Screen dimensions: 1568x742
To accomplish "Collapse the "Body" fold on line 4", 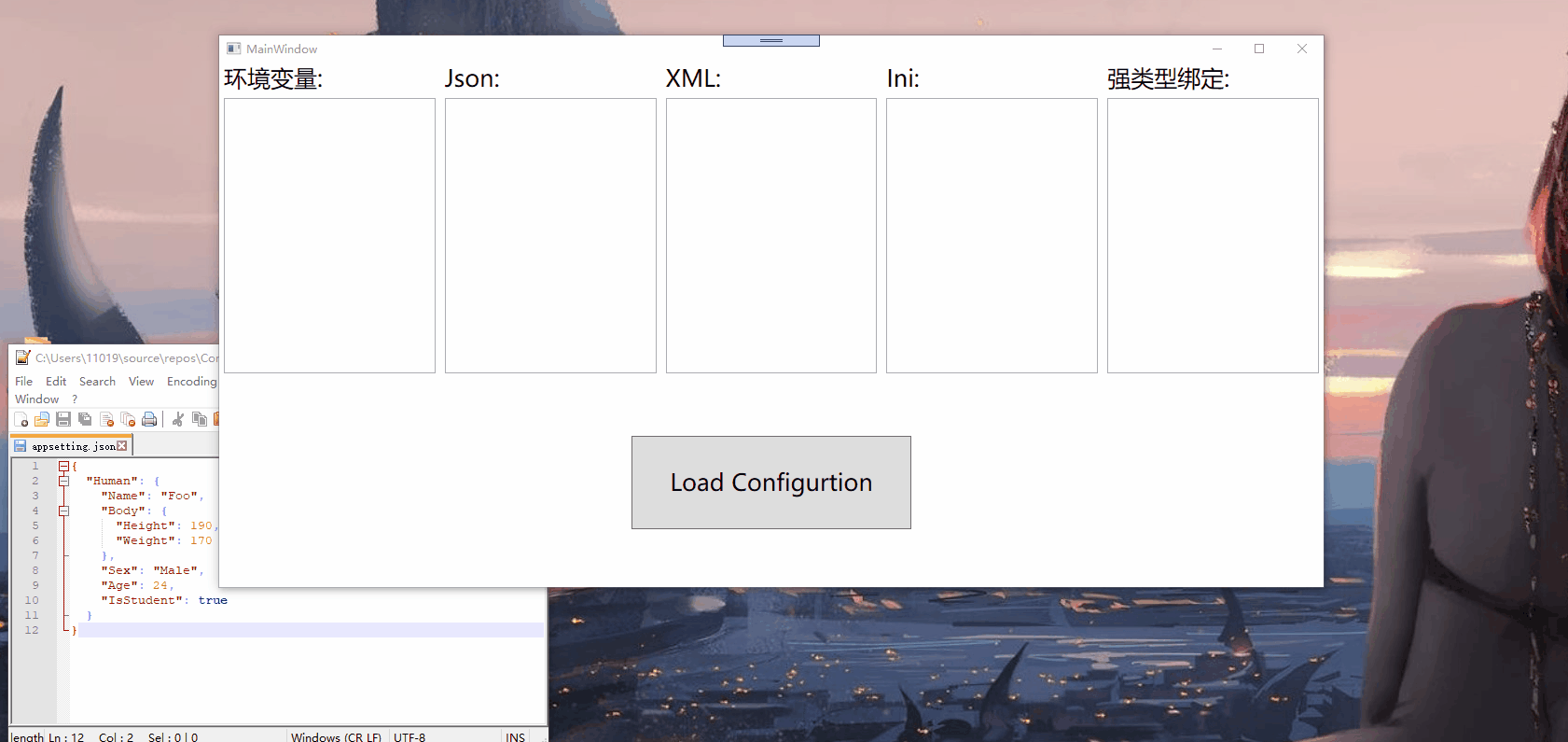I will (63, 511).
